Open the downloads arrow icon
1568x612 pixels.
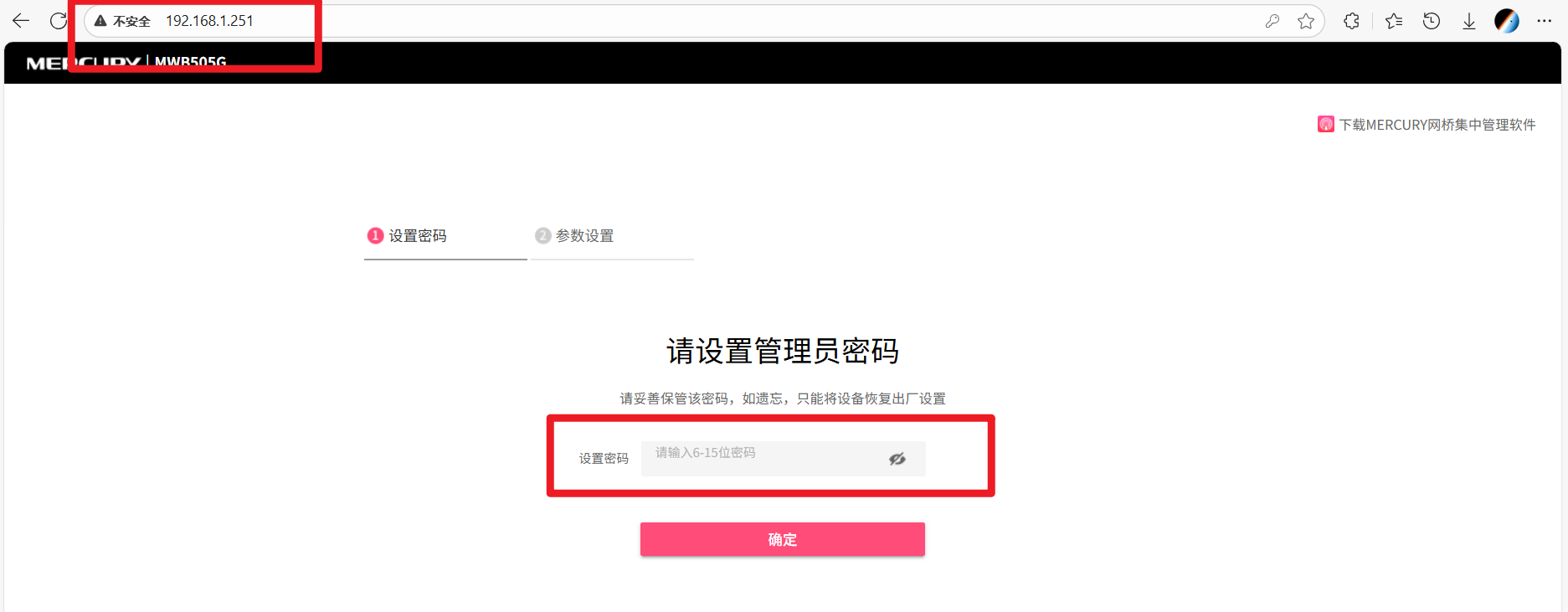(x=1469, y=21)
